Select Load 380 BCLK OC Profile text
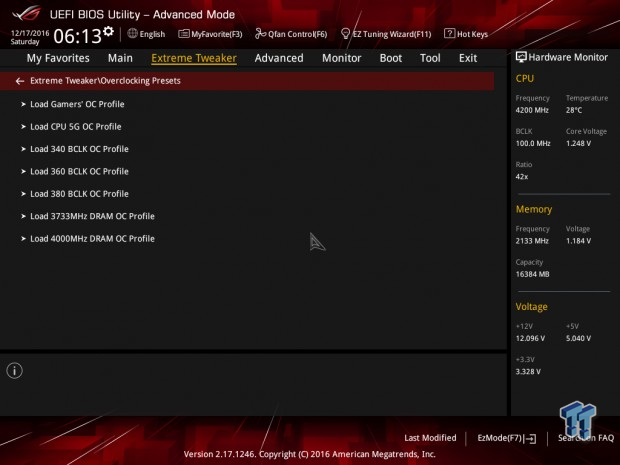 (79, 194)
